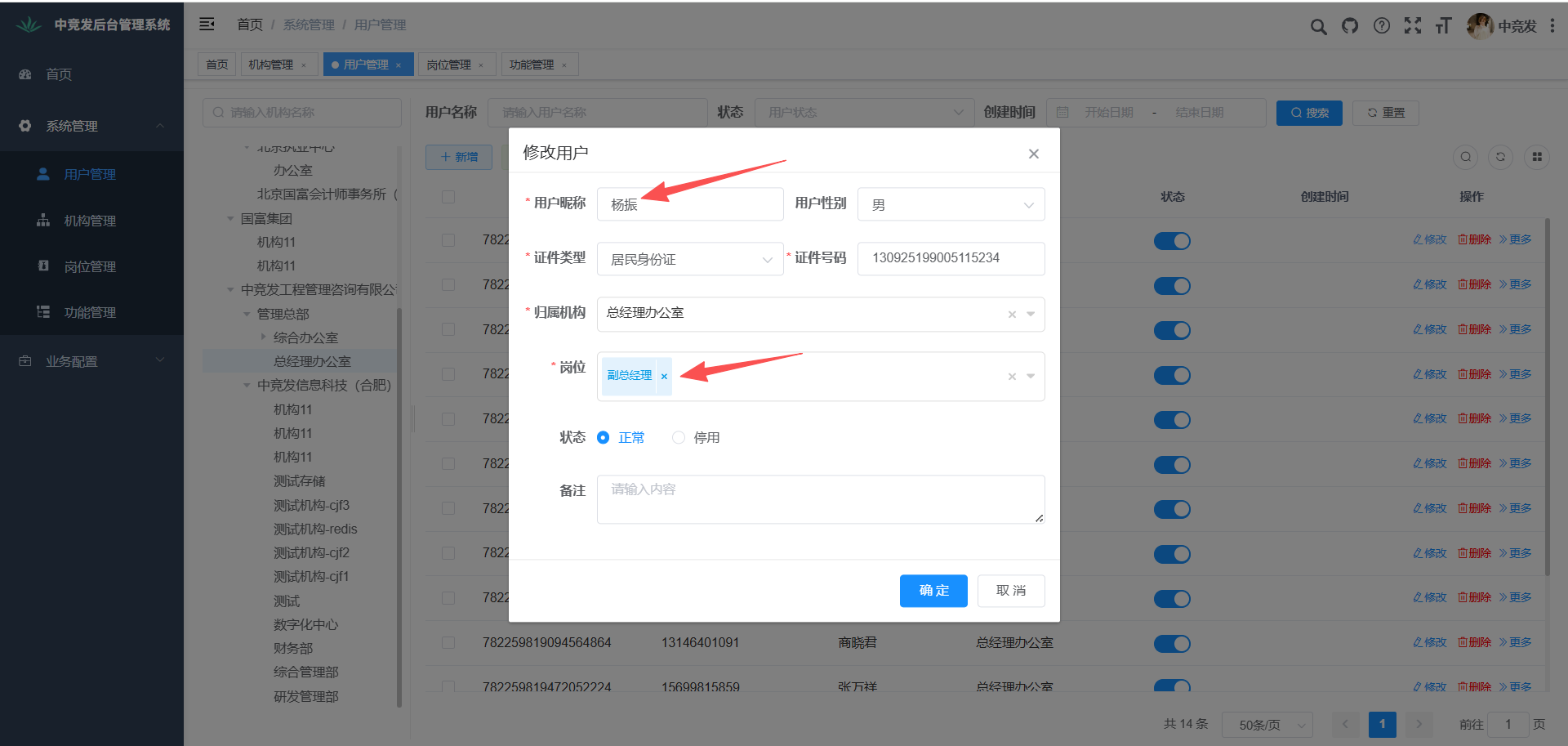This screenshot has height=746, width=1568.
Task: Open 用户管理 in the sidebar
Action: 91,174
